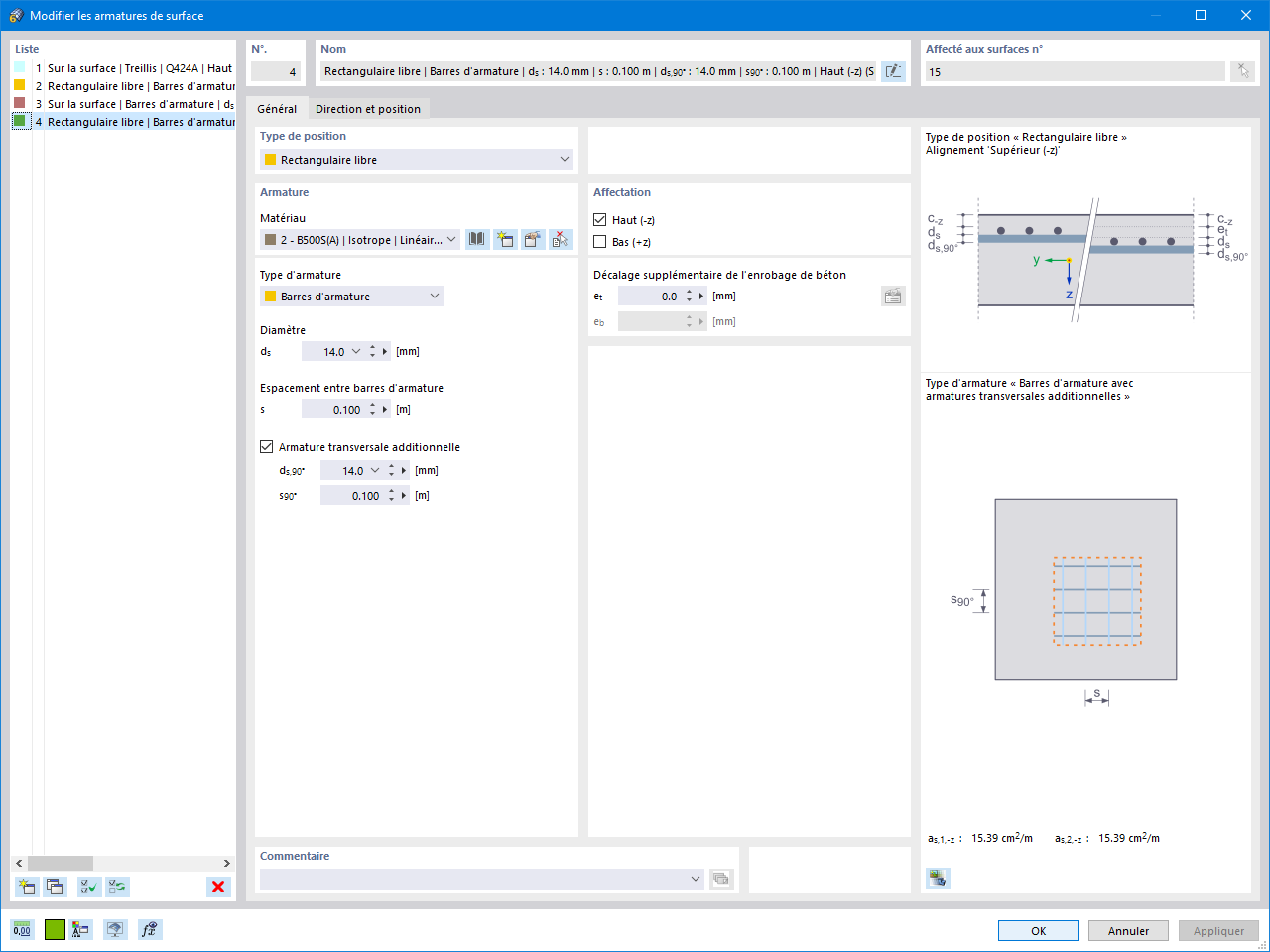Screen dimensions: 1270x952
Task: Enable the Bas (+z) checkbox
Action: click(599, 242)
